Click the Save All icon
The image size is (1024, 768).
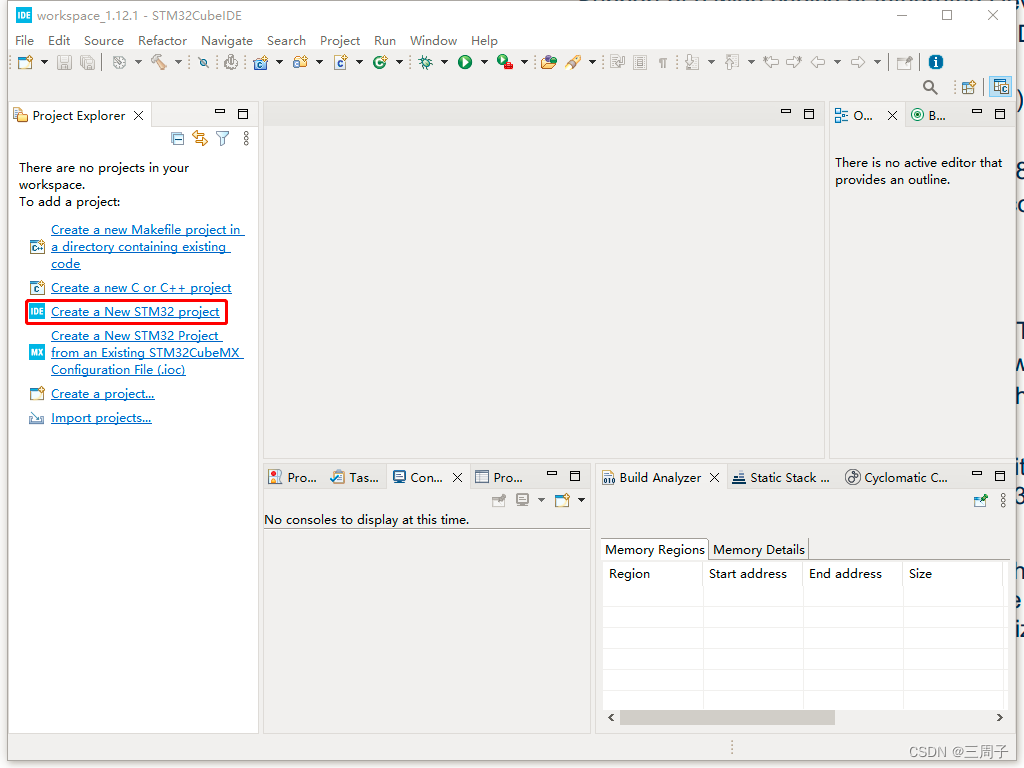[x=87, y=63]
